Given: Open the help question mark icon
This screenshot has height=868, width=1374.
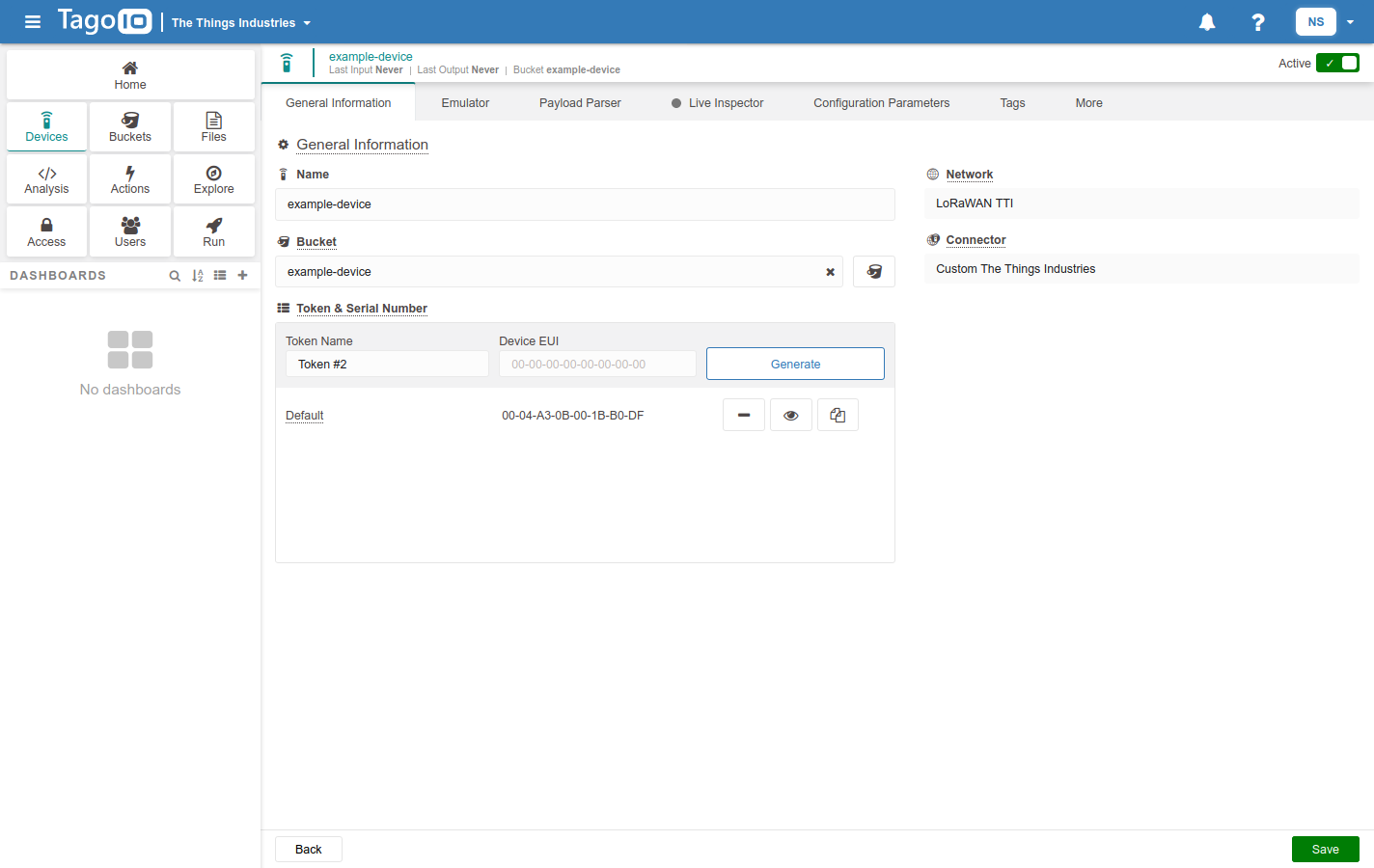Looking at the screenshot, I should [x=1257, y=22].
